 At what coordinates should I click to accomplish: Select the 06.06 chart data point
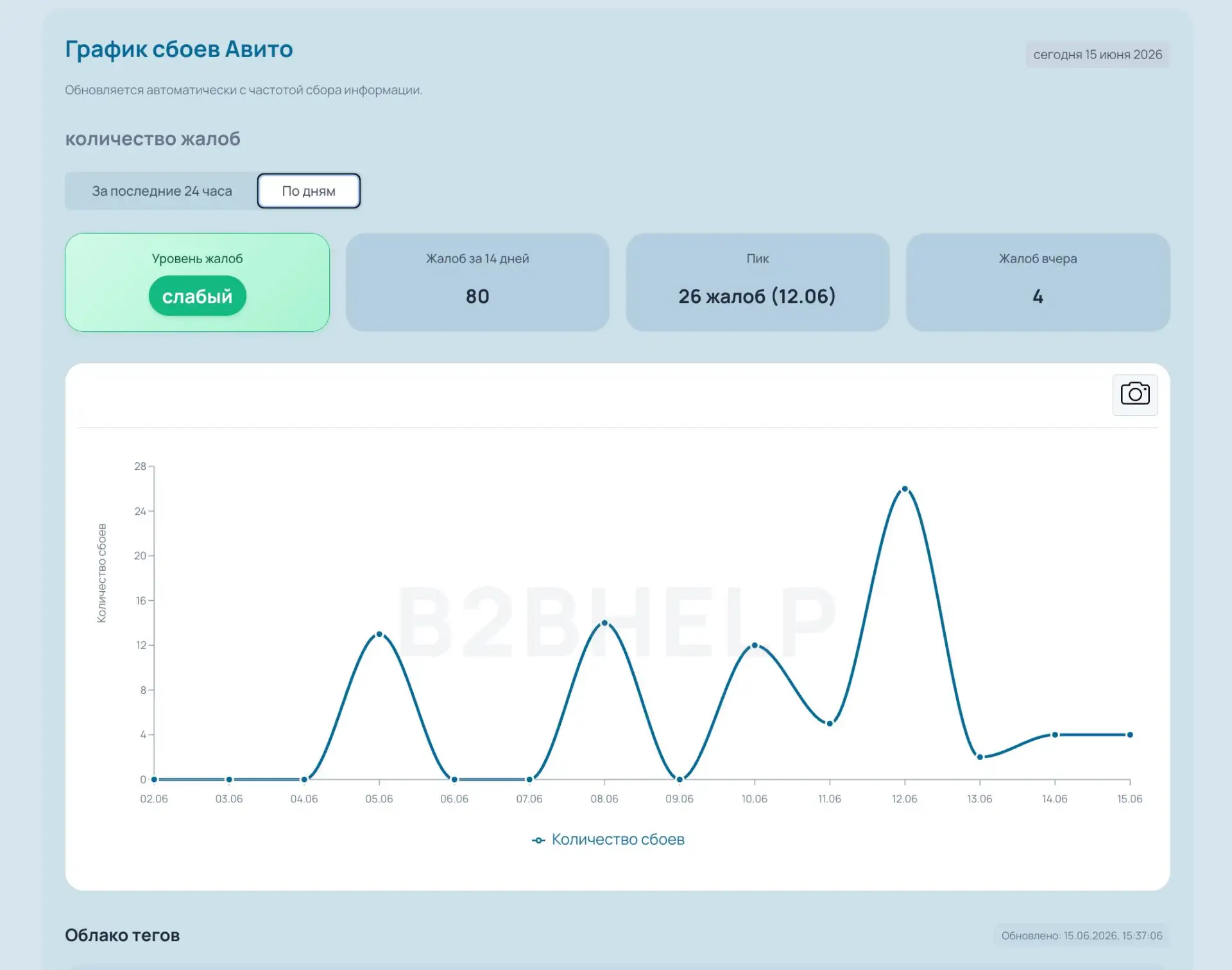coord(454,779)
